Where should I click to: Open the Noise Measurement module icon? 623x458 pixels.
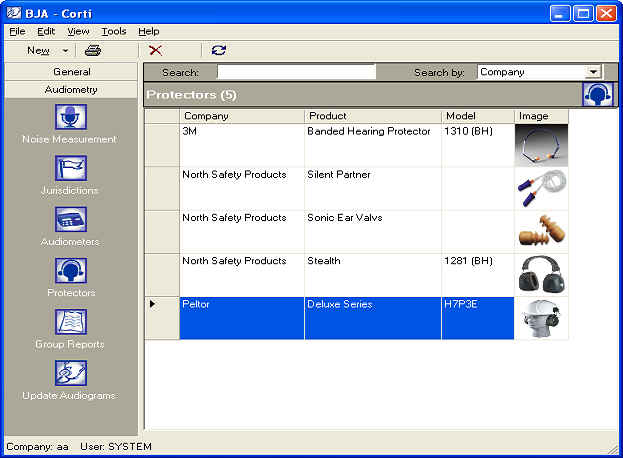(x=71, y=117)
